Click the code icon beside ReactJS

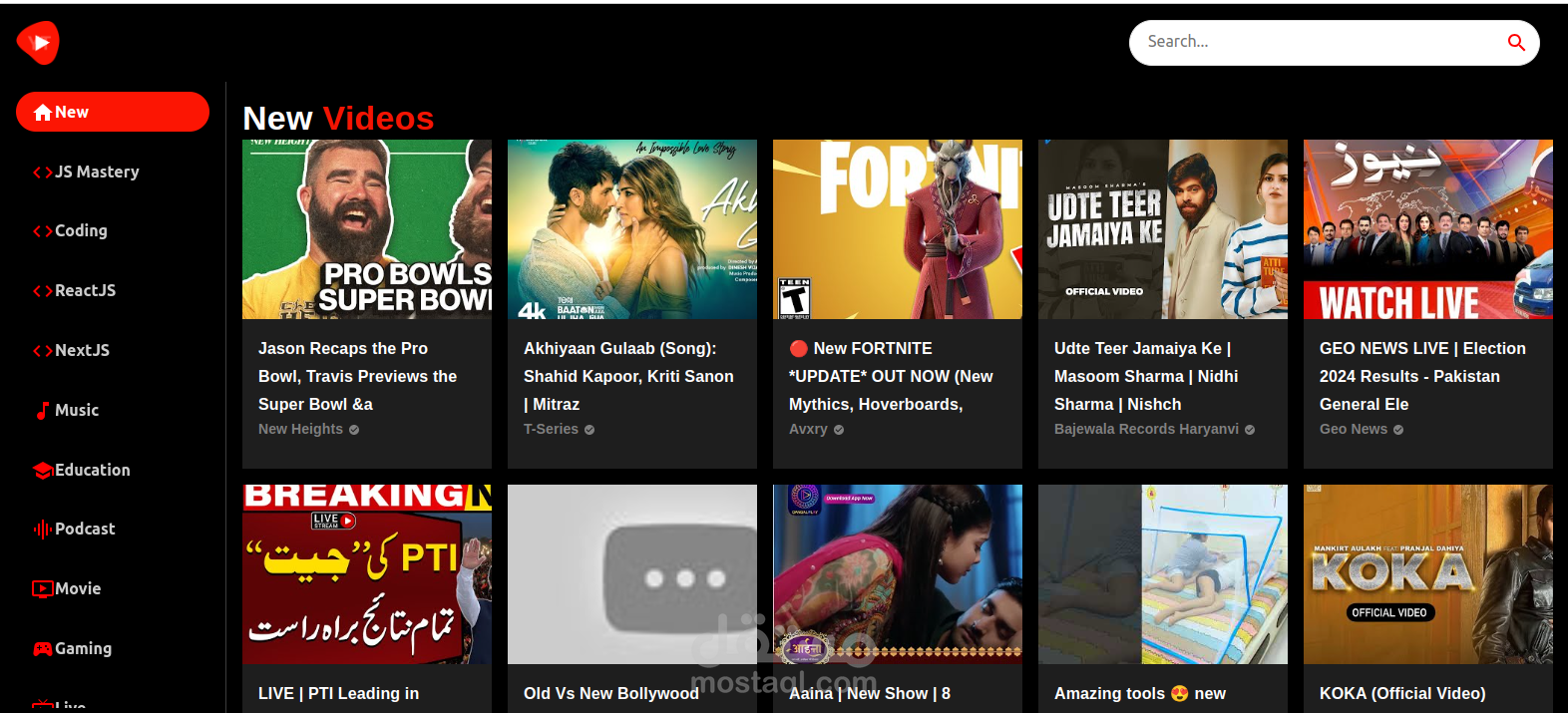tap(43, 291)
